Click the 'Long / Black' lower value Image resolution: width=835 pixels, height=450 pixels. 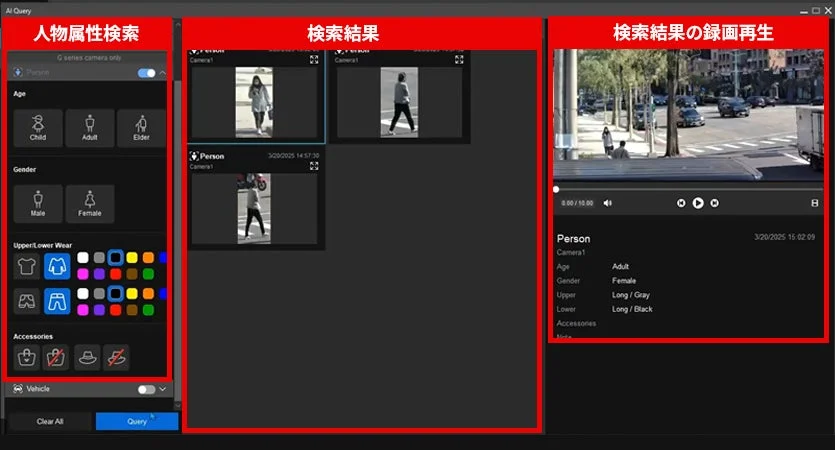632,309
